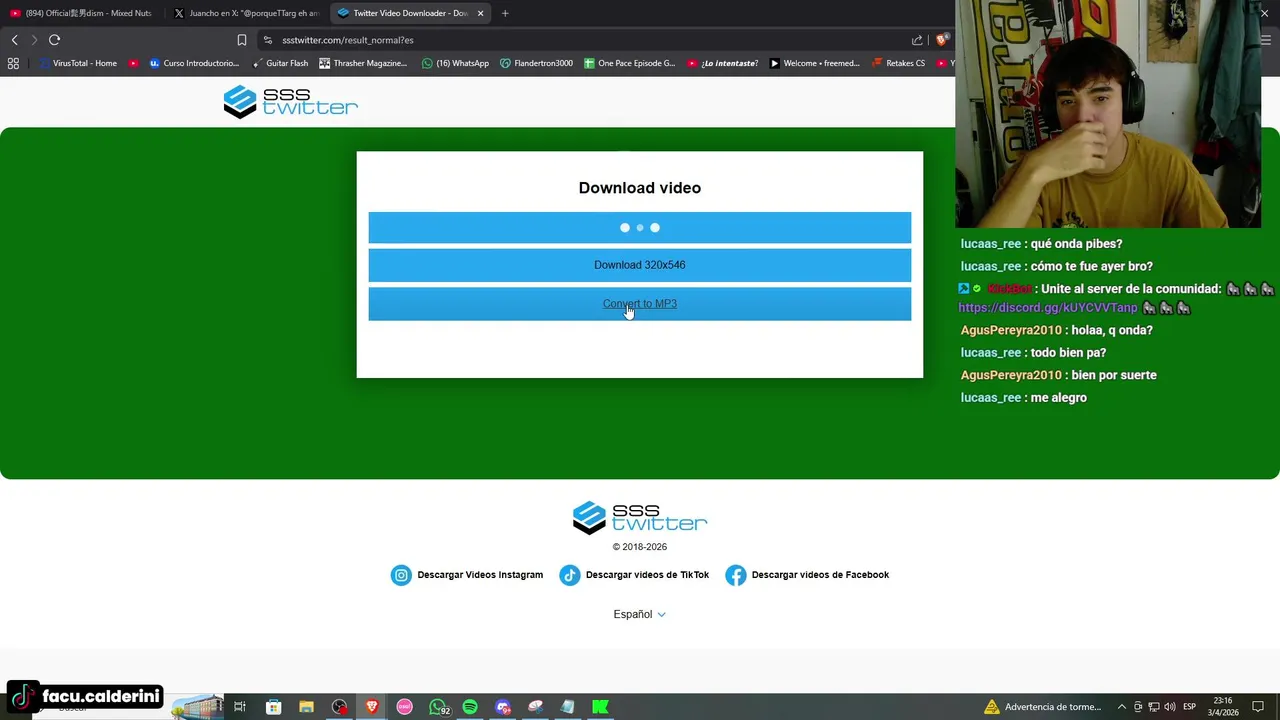Screen dimensions: 1280x720
Task: Open the Thrasher Magazine bookmark
Action: (363, 63)
